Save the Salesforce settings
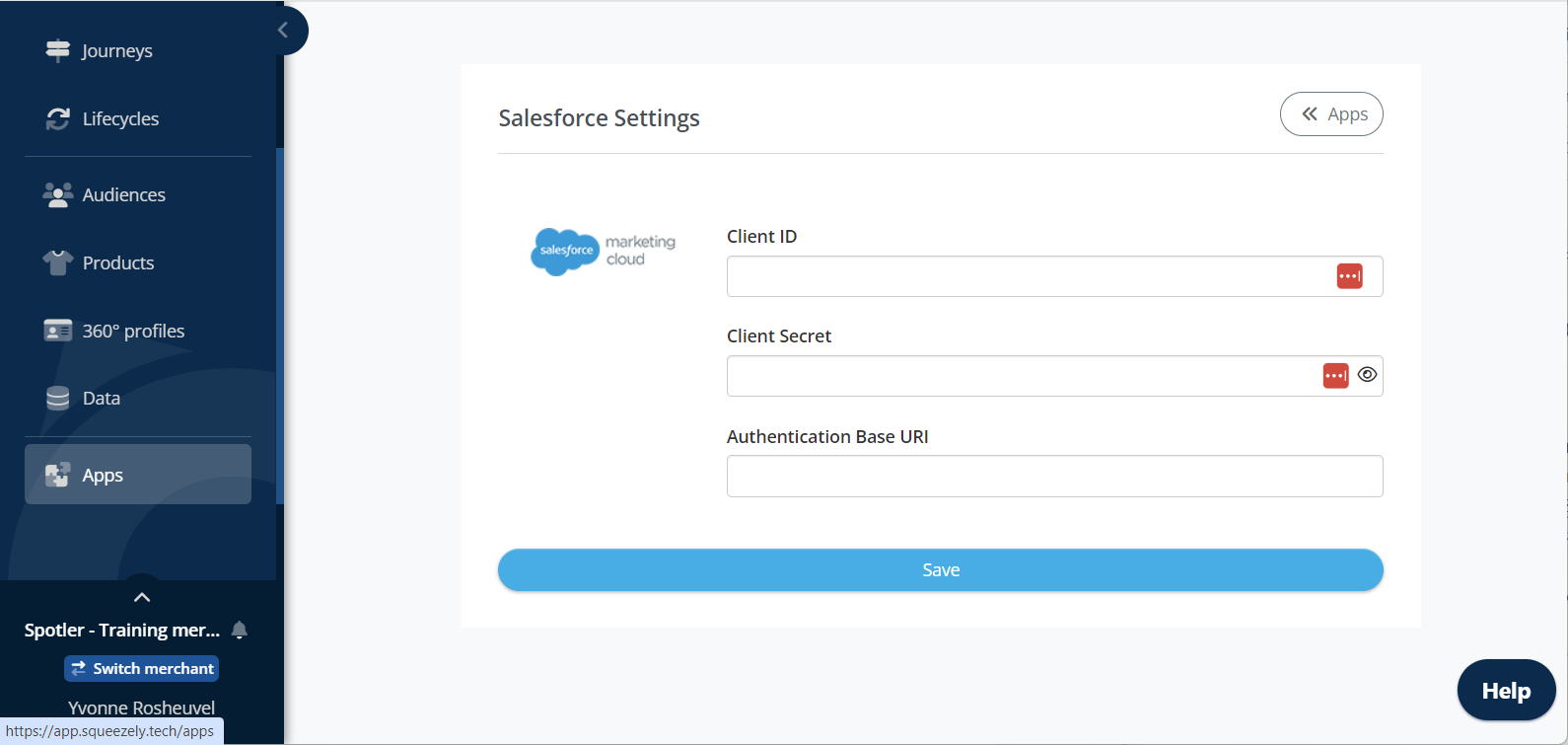 point(941,570)
